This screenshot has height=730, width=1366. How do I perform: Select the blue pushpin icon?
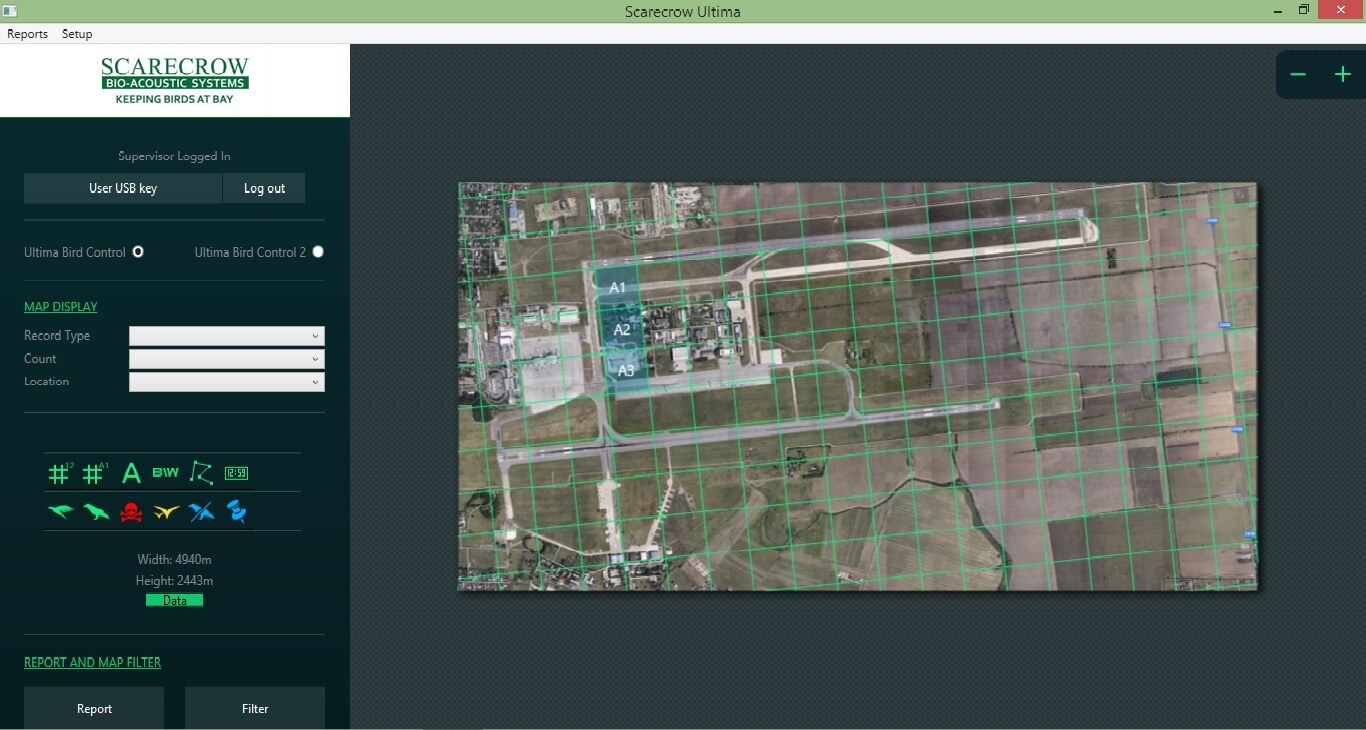click(236, 512)
